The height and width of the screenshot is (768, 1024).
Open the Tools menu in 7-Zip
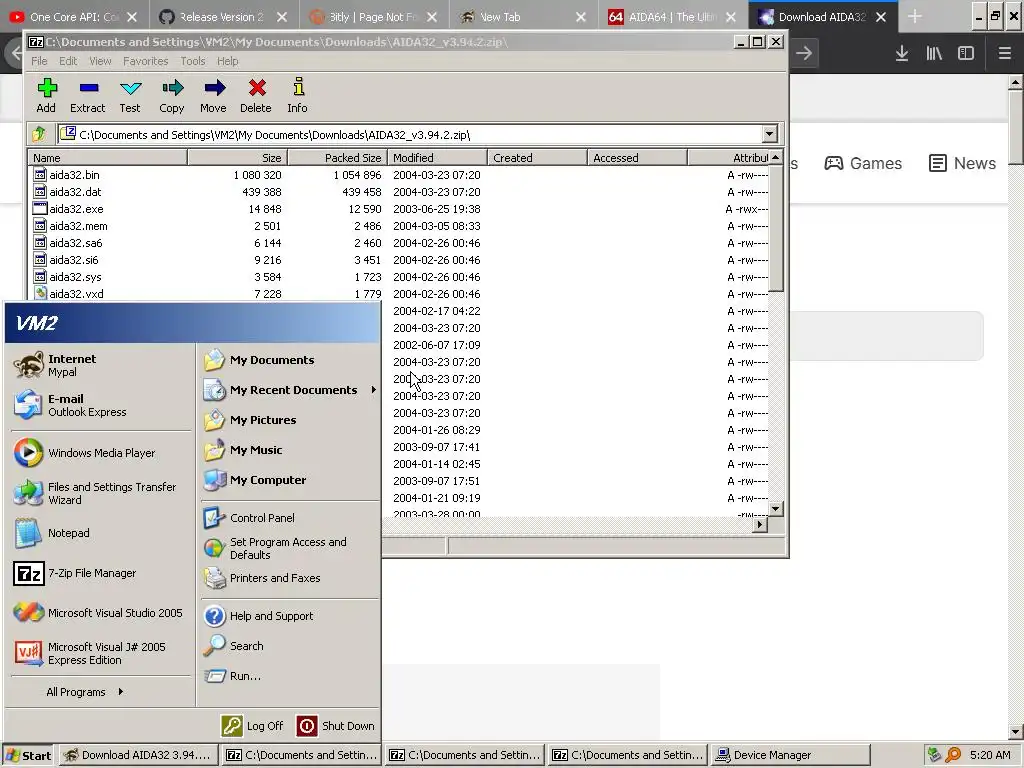(193, 61)
